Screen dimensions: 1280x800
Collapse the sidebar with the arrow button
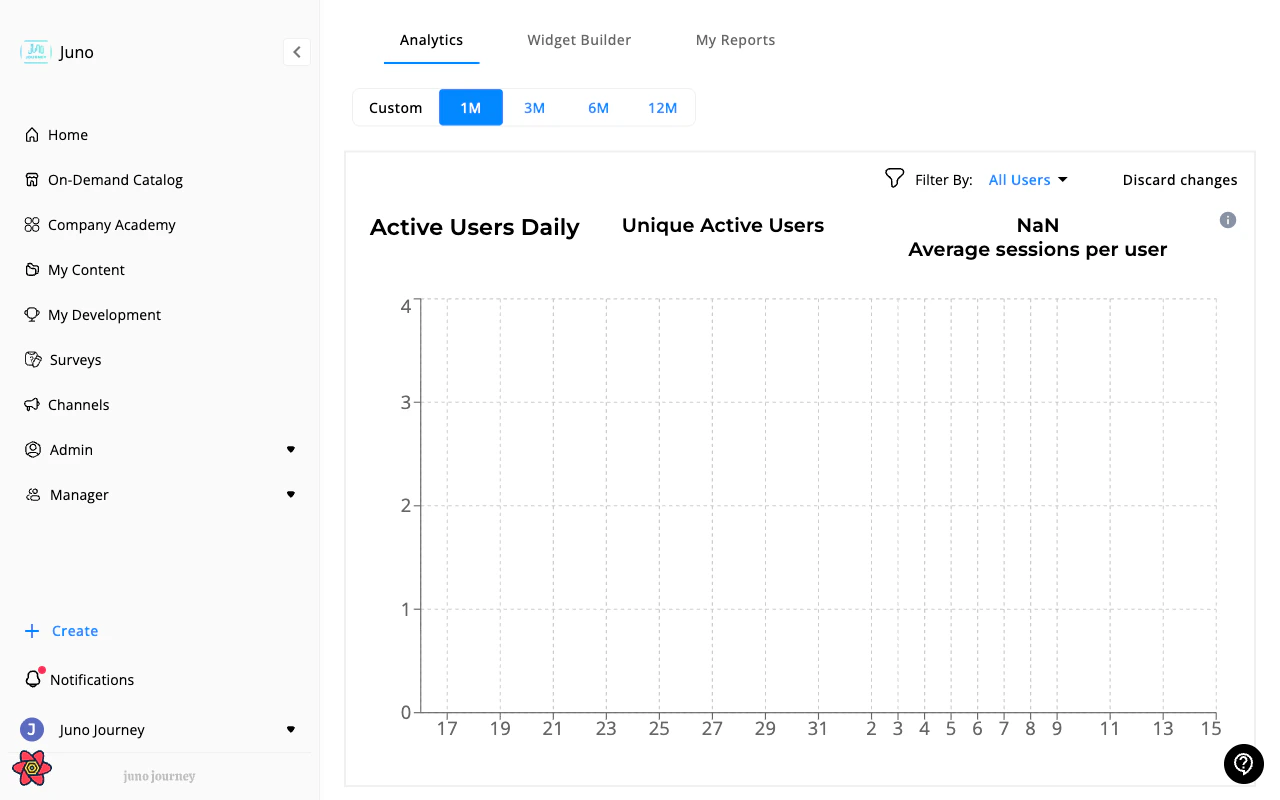296,51
